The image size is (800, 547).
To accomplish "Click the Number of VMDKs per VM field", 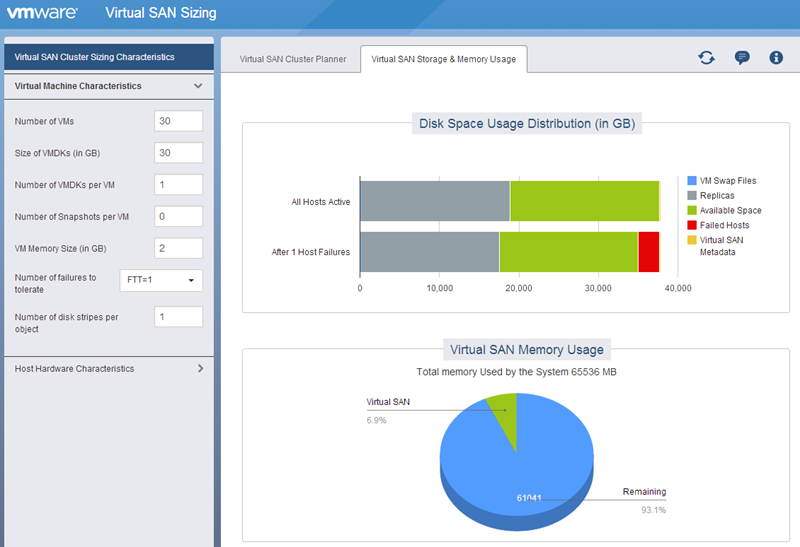I will [179, 185].
